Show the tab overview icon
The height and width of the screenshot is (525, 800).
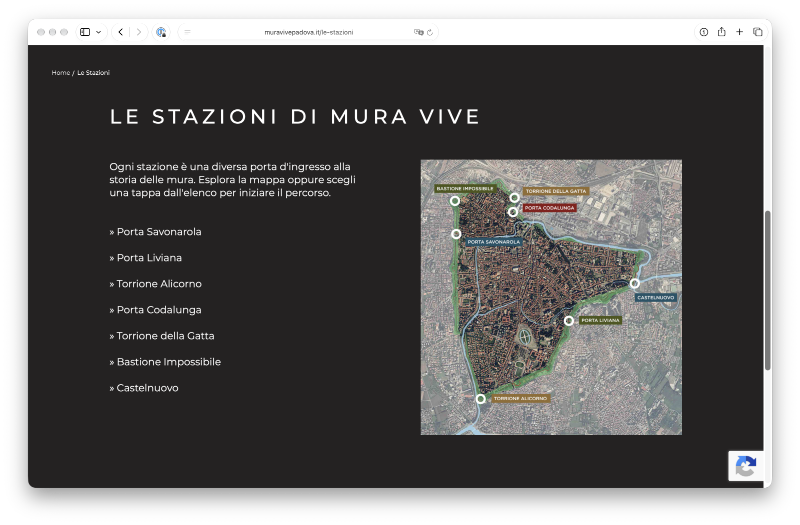point(758,32)
